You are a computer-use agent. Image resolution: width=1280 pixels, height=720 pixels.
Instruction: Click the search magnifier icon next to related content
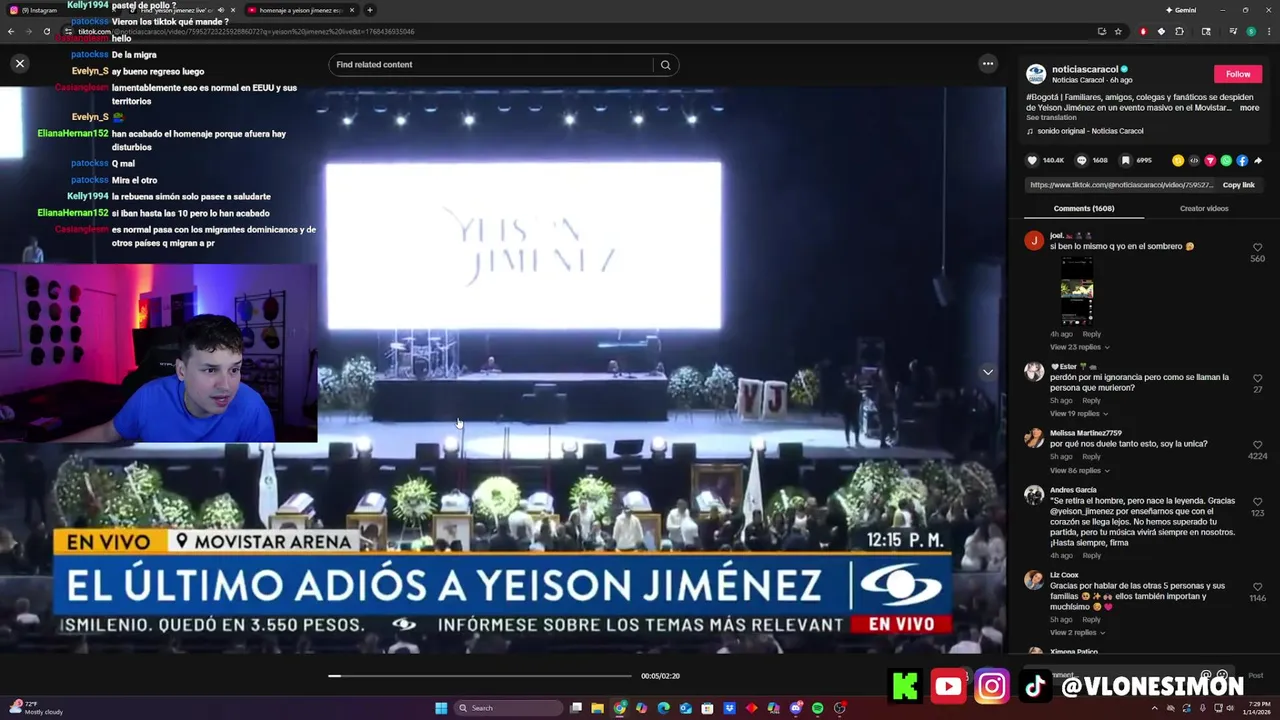click(x=665, y=65)
